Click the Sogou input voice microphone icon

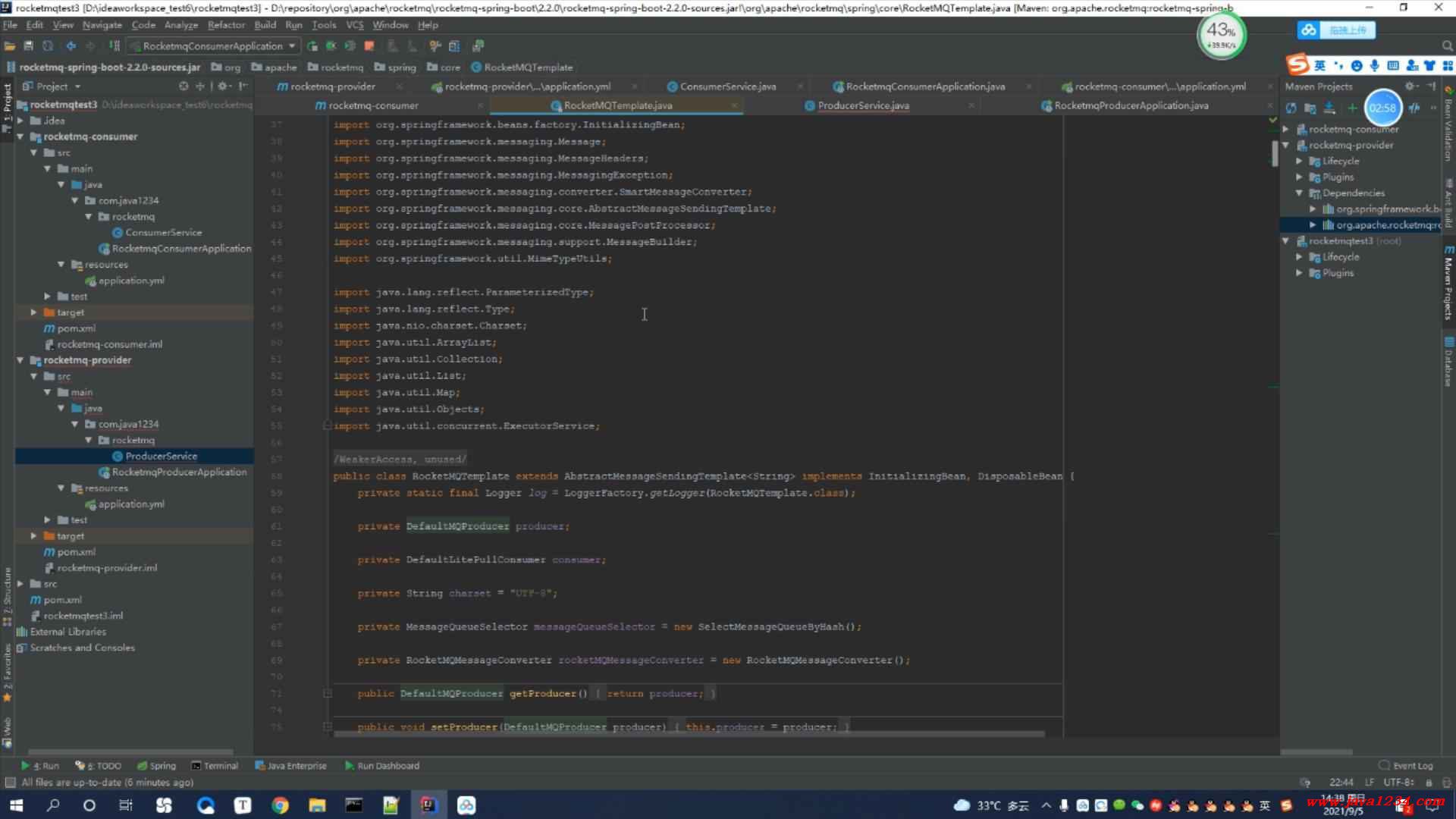click(1375, 66)
